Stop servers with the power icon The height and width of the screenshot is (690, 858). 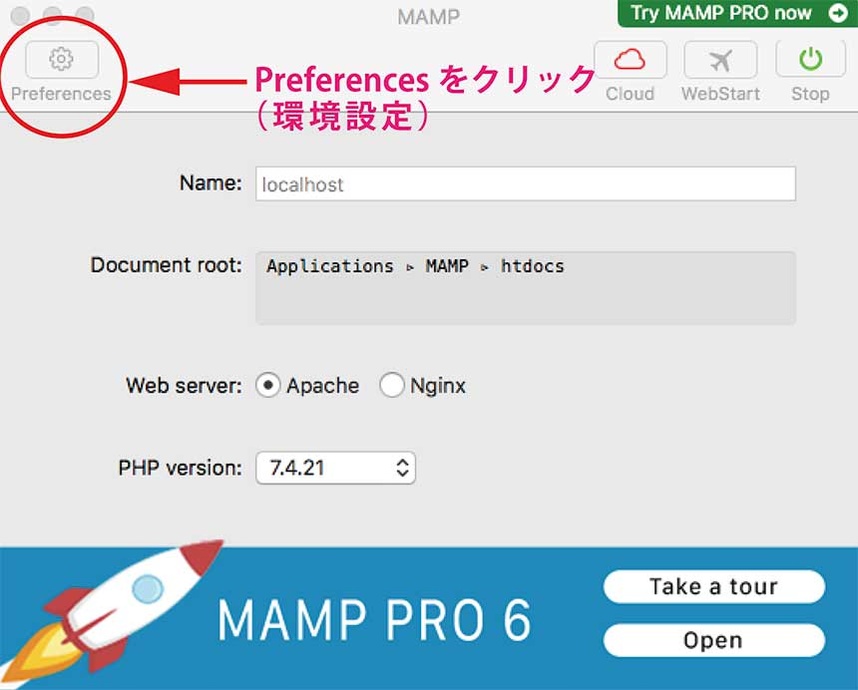pos(810,60)
